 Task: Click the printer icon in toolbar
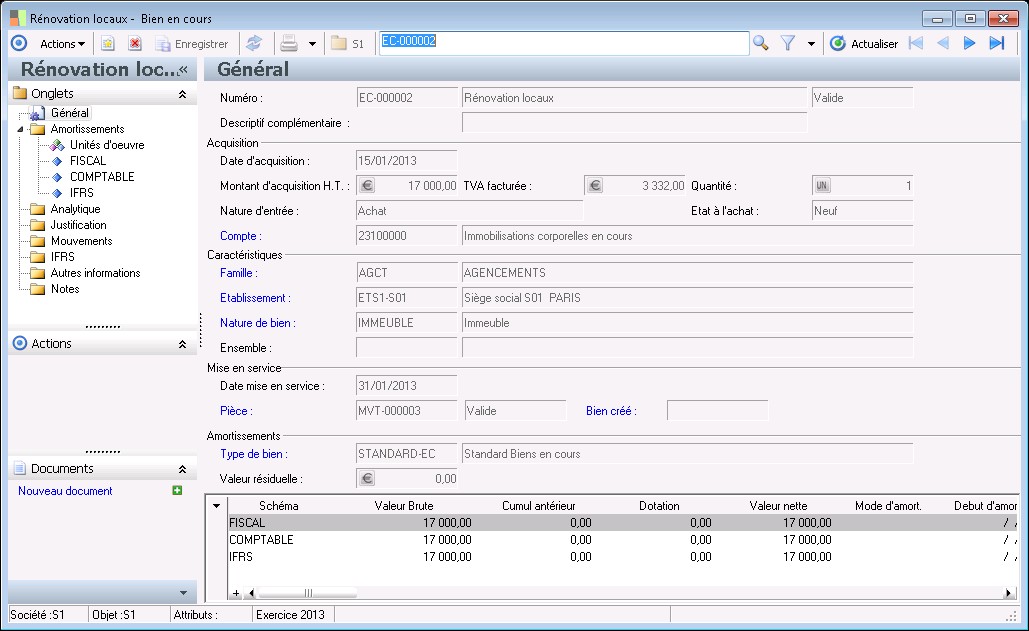click(x=289, y=44)
